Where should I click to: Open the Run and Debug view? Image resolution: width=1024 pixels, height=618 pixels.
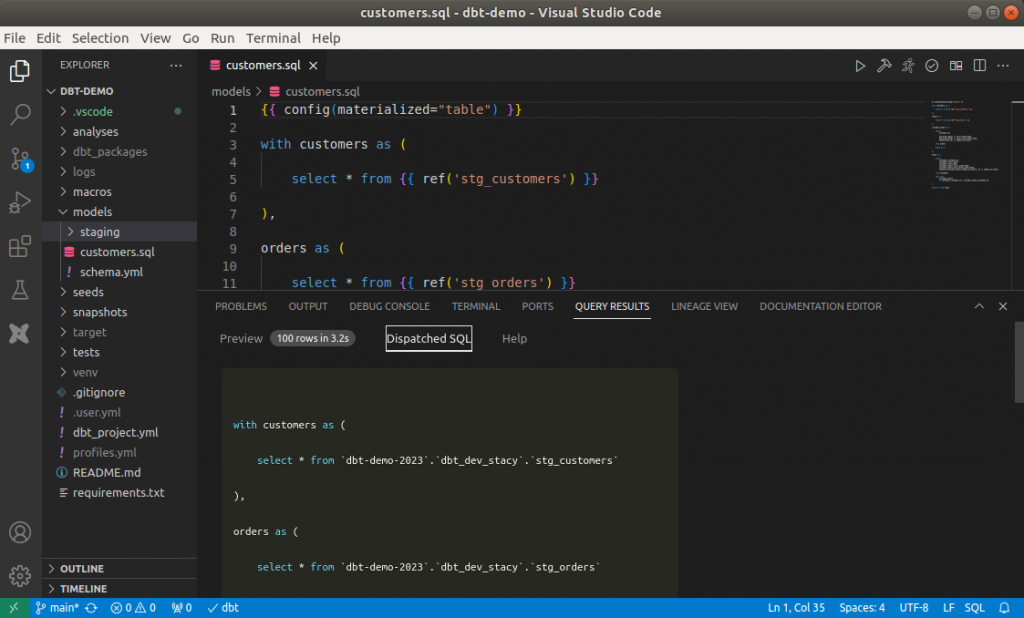pyautogui.click(x=20, y=203)
